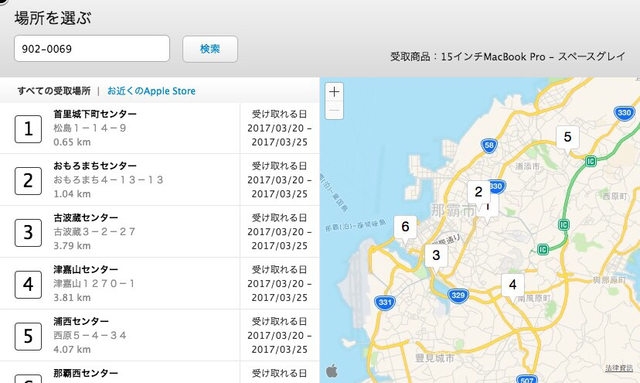640x383 pixels.
Task: Click map pin 2 near 那覇市
Action: (x=479, y=192)
